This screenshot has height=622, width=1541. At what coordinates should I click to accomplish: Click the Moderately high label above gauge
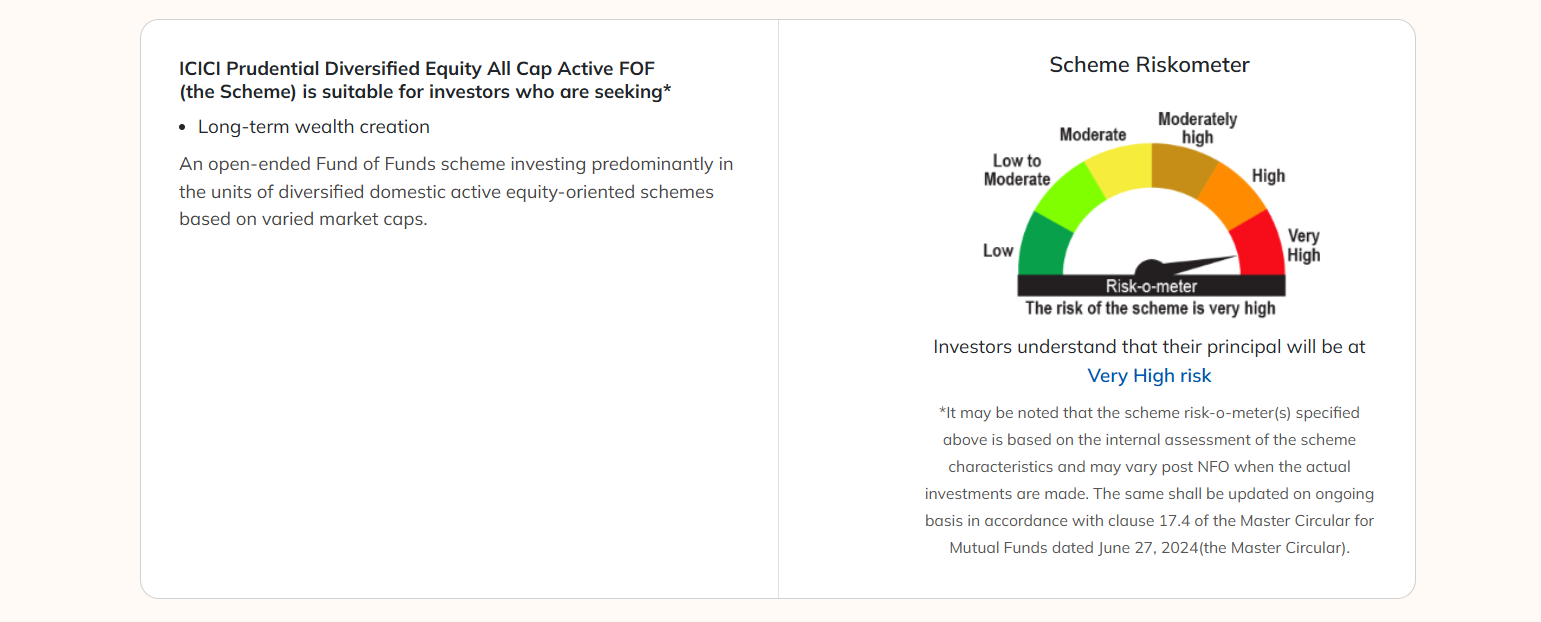1197,128
